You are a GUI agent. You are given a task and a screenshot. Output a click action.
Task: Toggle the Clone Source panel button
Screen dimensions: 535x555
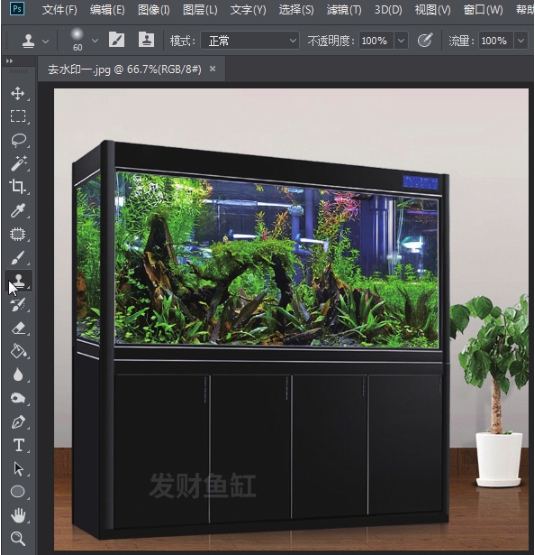pos(146,40)
